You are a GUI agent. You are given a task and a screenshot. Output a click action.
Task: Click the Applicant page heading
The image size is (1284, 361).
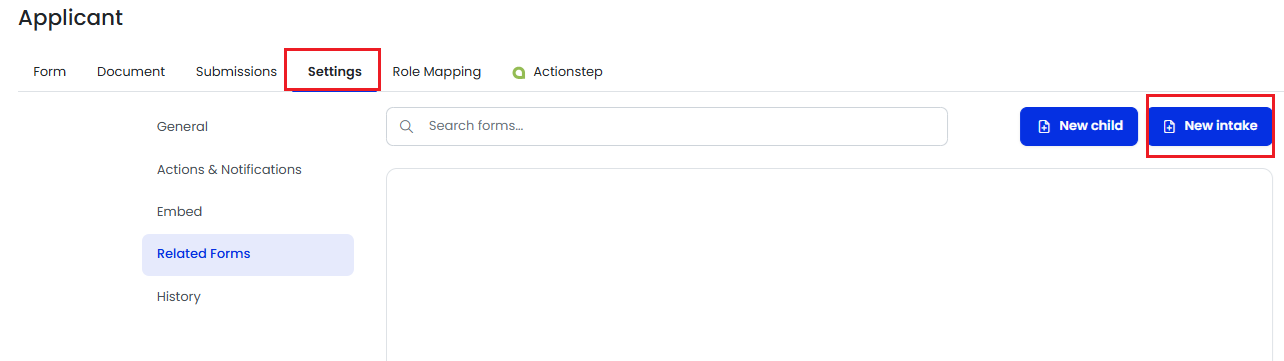point(71,17)
